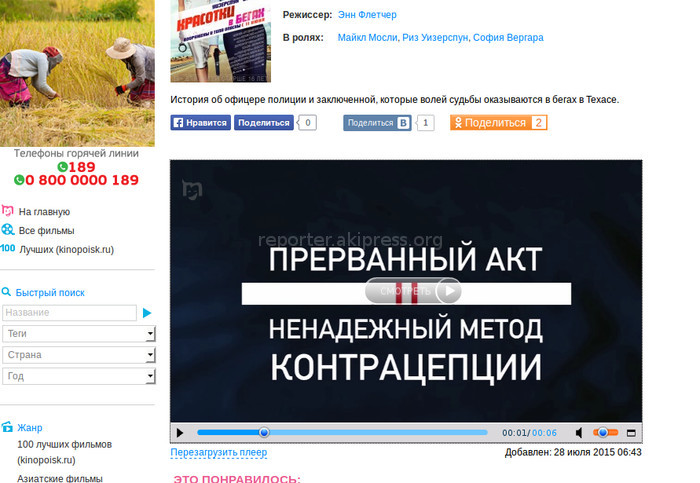Go to На главную home page
This screenshot has height=483, width=700.
[x=44, y=212]
